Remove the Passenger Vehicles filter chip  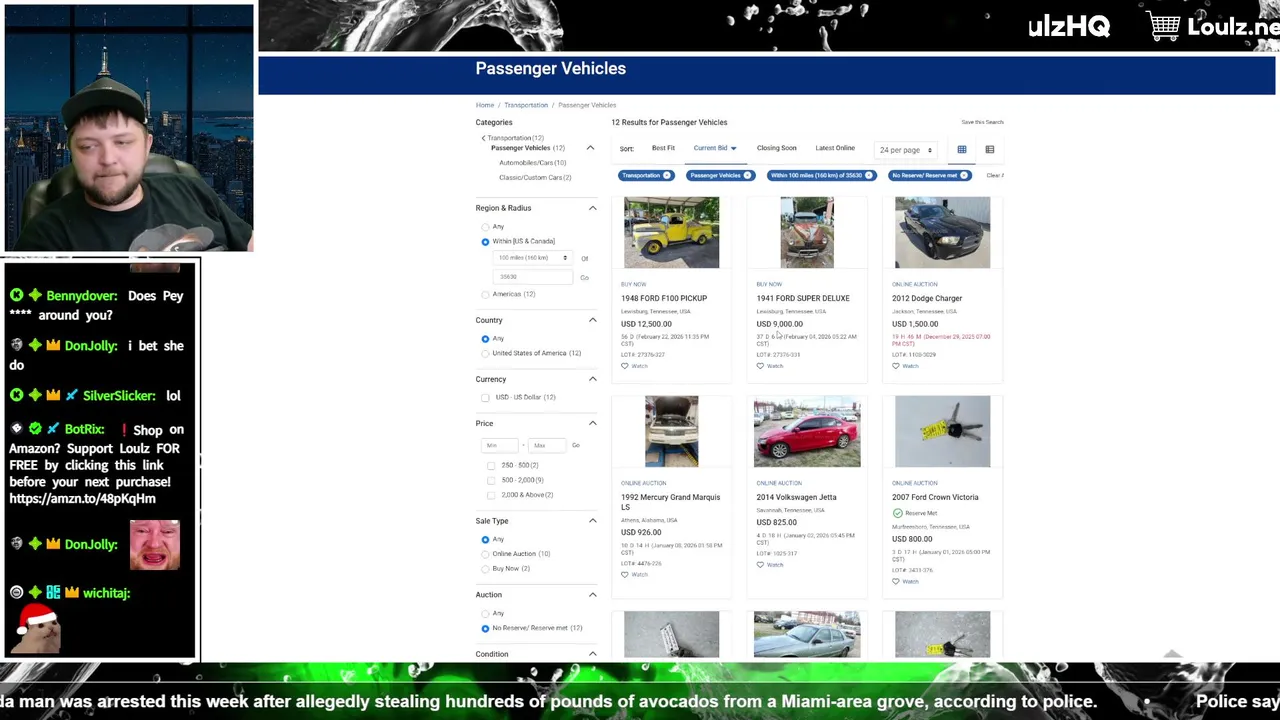tap(749, 176)
